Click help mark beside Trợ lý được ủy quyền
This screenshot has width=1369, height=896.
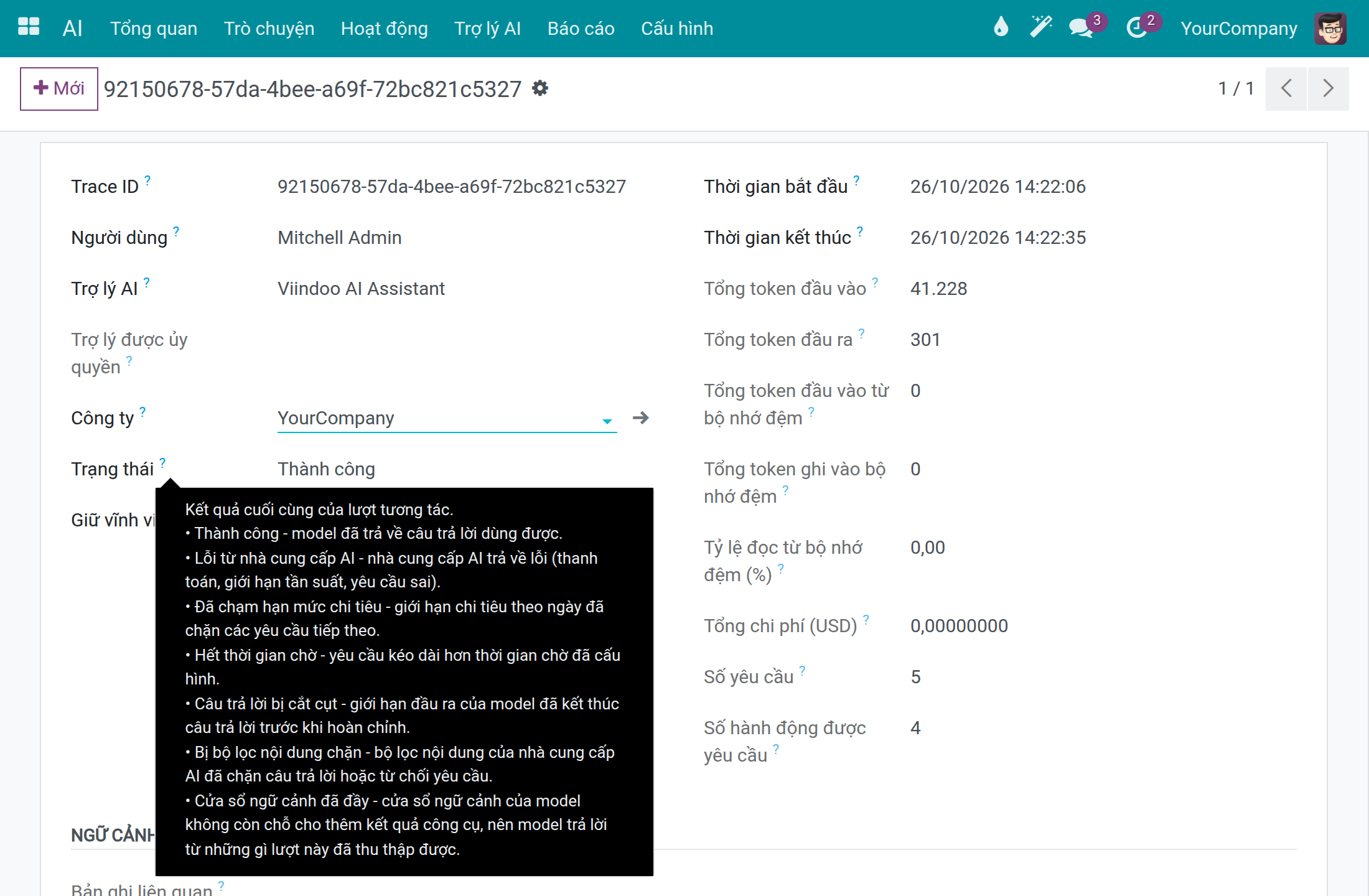tap(129, 360)
